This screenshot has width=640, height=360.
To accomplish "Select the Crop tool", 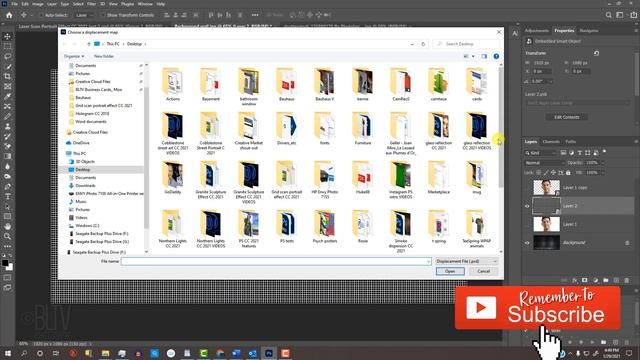I will pos(7,76).
